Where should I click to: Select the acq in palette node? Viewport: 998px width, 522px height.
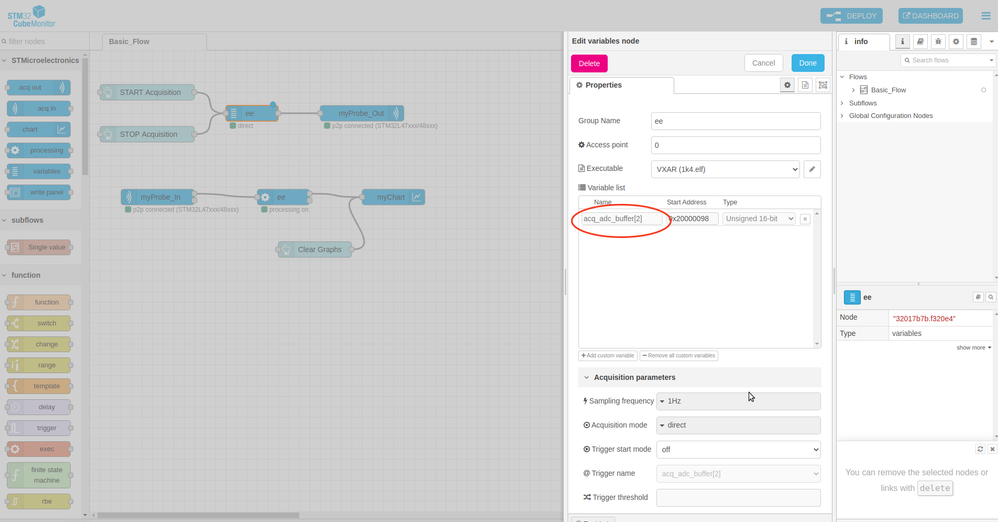pyautogui.click(x=39, y=108)
